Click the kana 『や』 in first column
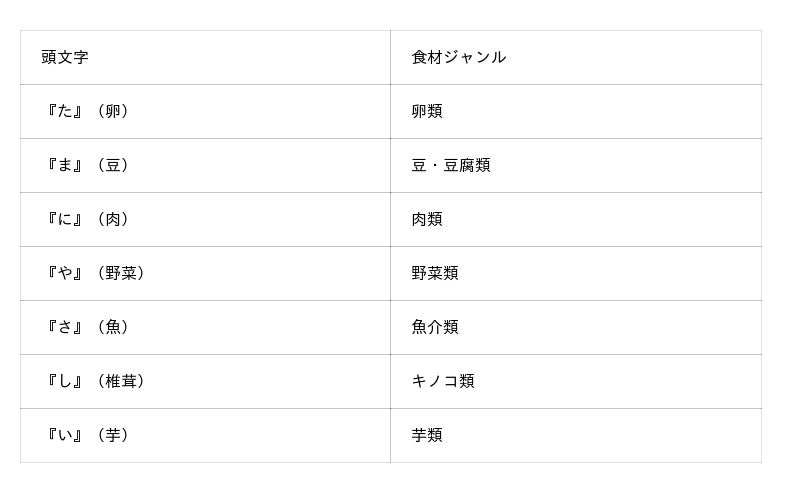This screenshot has width=800, height=493. point(65,273)
